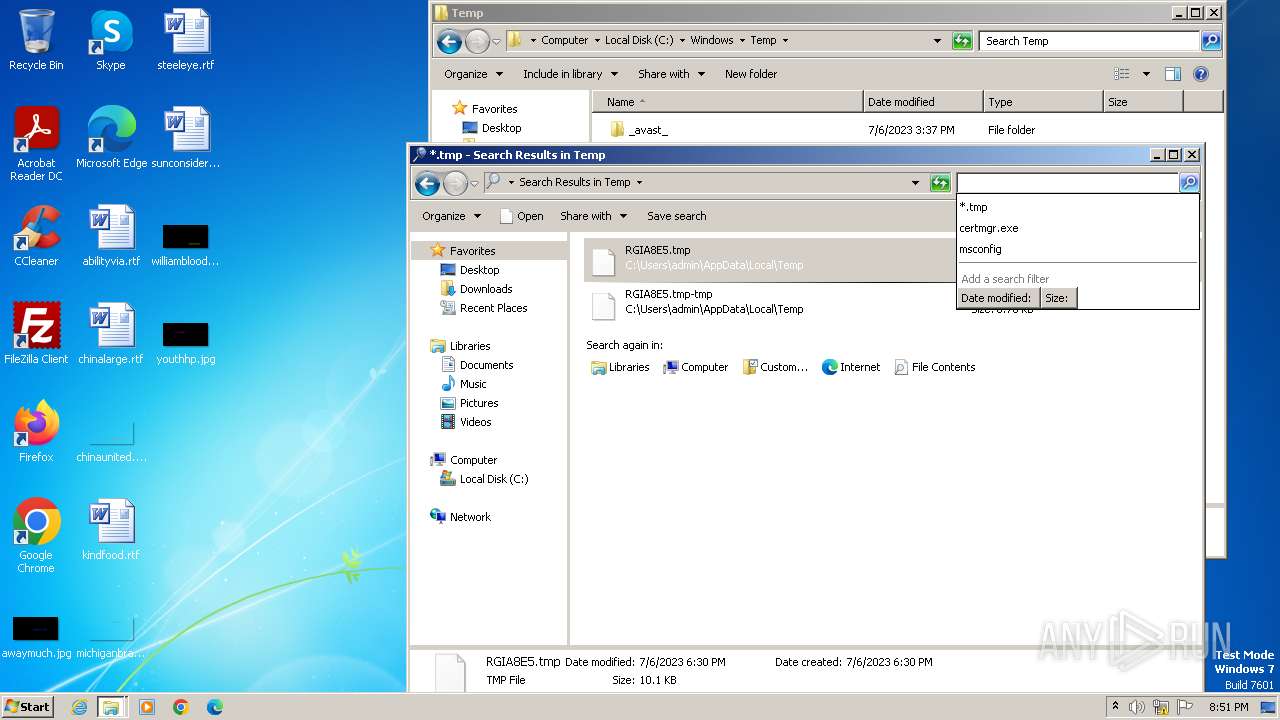Search again in Custom location
The width and height of the screenshot is (1280, 720).
(x=775, y=367)
